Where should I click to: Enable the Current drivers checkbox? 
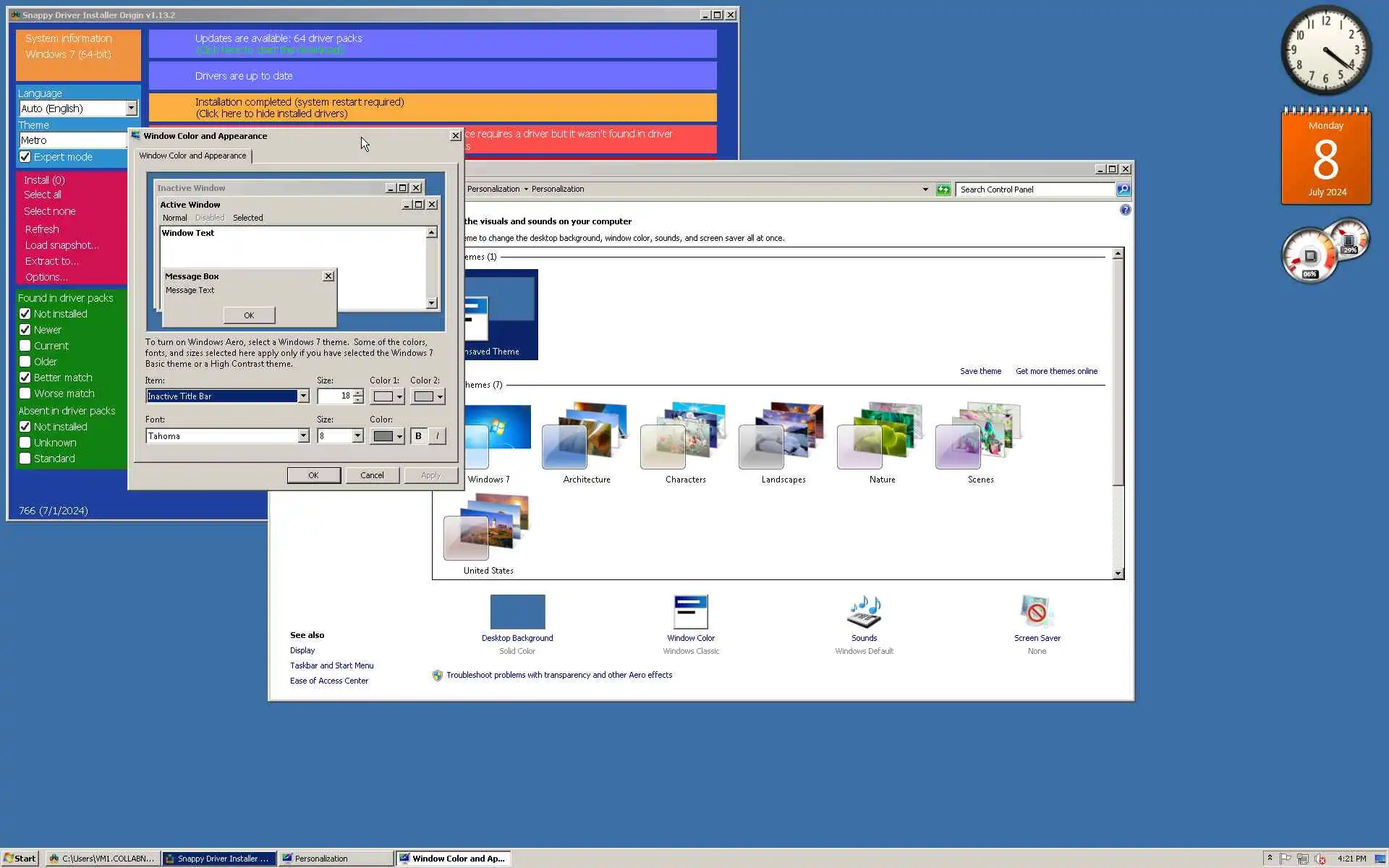(x=25, y=346)
